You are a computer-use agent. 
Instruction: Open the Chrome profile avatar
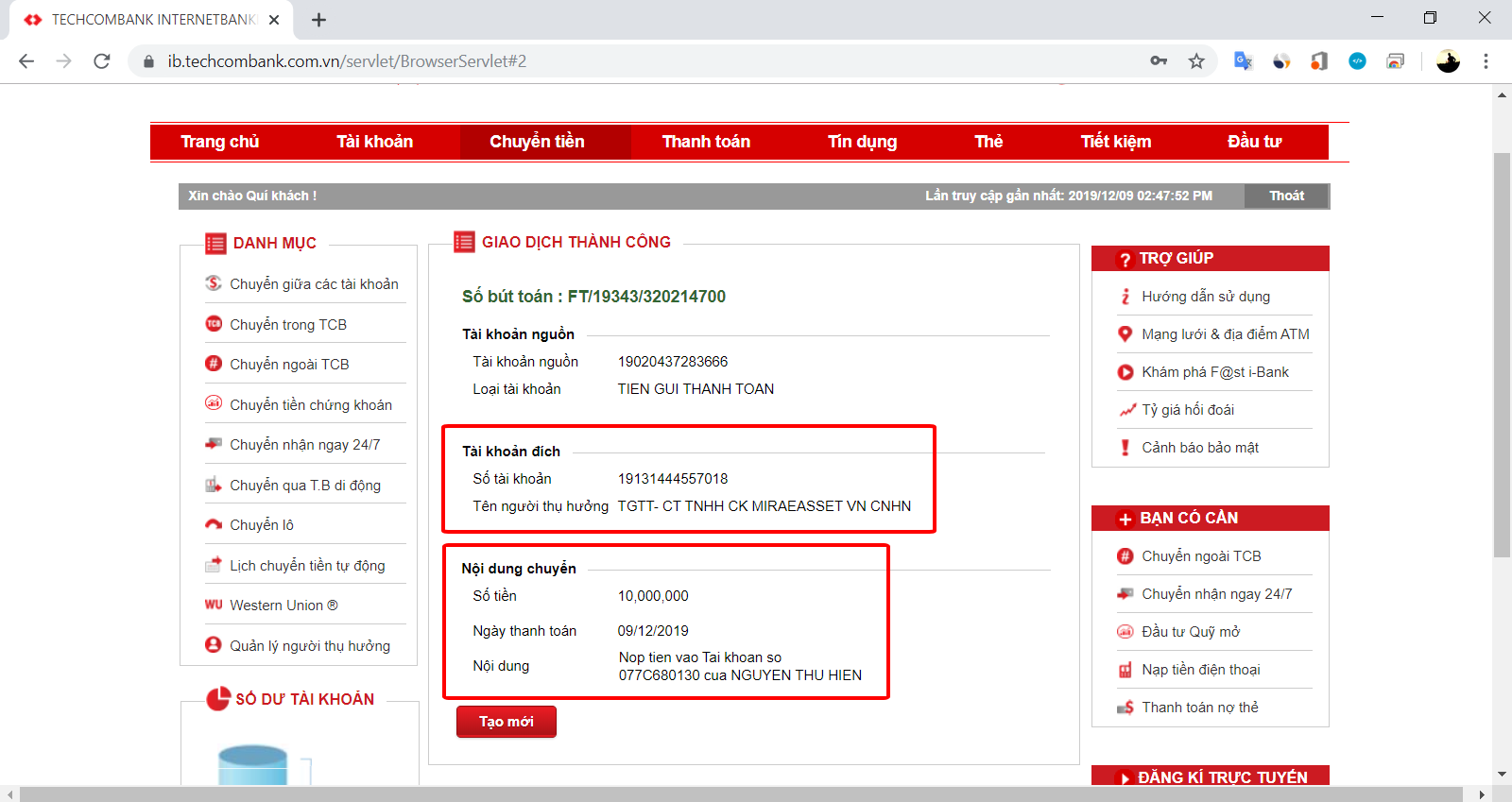coord(1448,61)
